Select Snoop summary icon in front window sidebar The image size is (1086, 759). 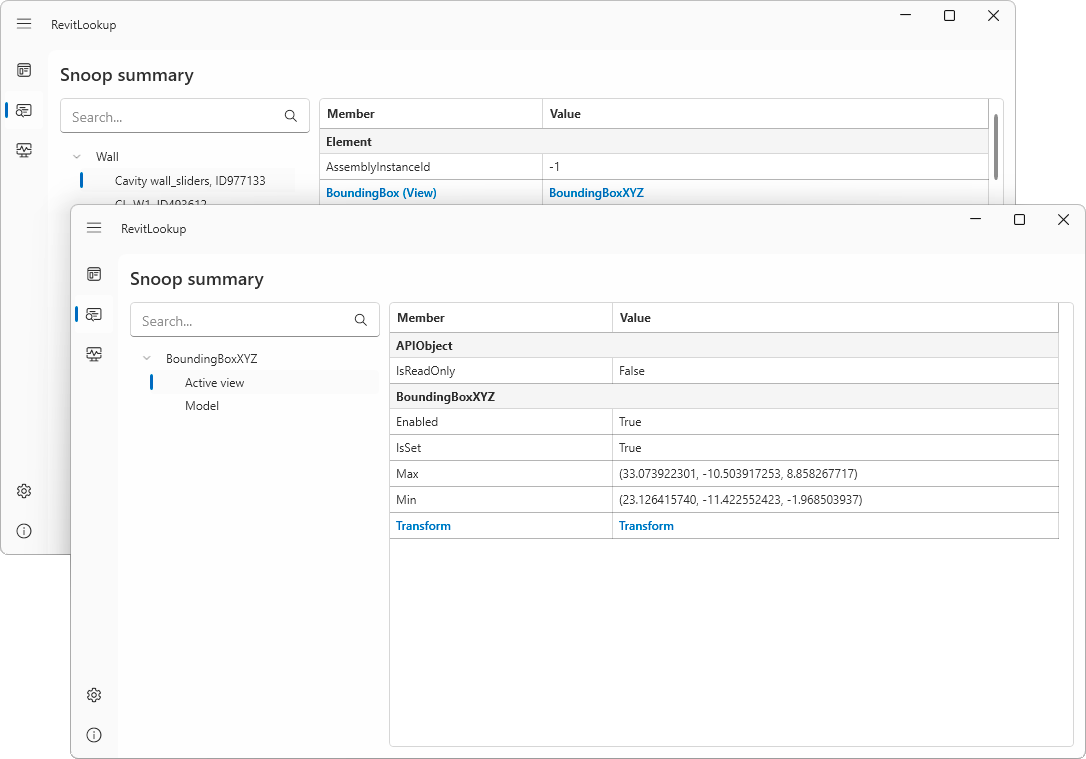coord(94,314)
